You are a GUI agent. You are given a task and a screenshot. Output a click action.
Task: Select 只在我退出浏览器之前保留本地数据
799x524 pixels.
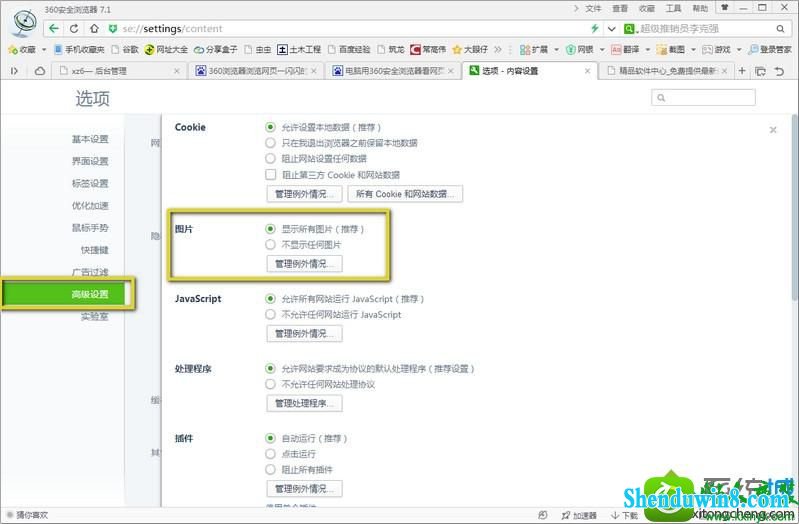271,143
